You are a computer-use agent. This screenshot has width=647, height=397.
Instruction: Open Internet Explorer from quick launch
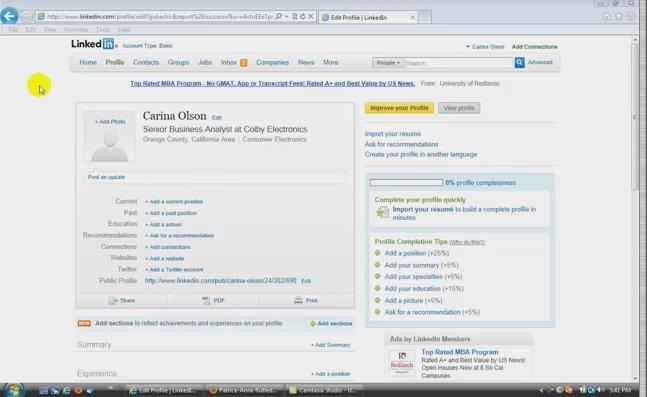point(66,390)
